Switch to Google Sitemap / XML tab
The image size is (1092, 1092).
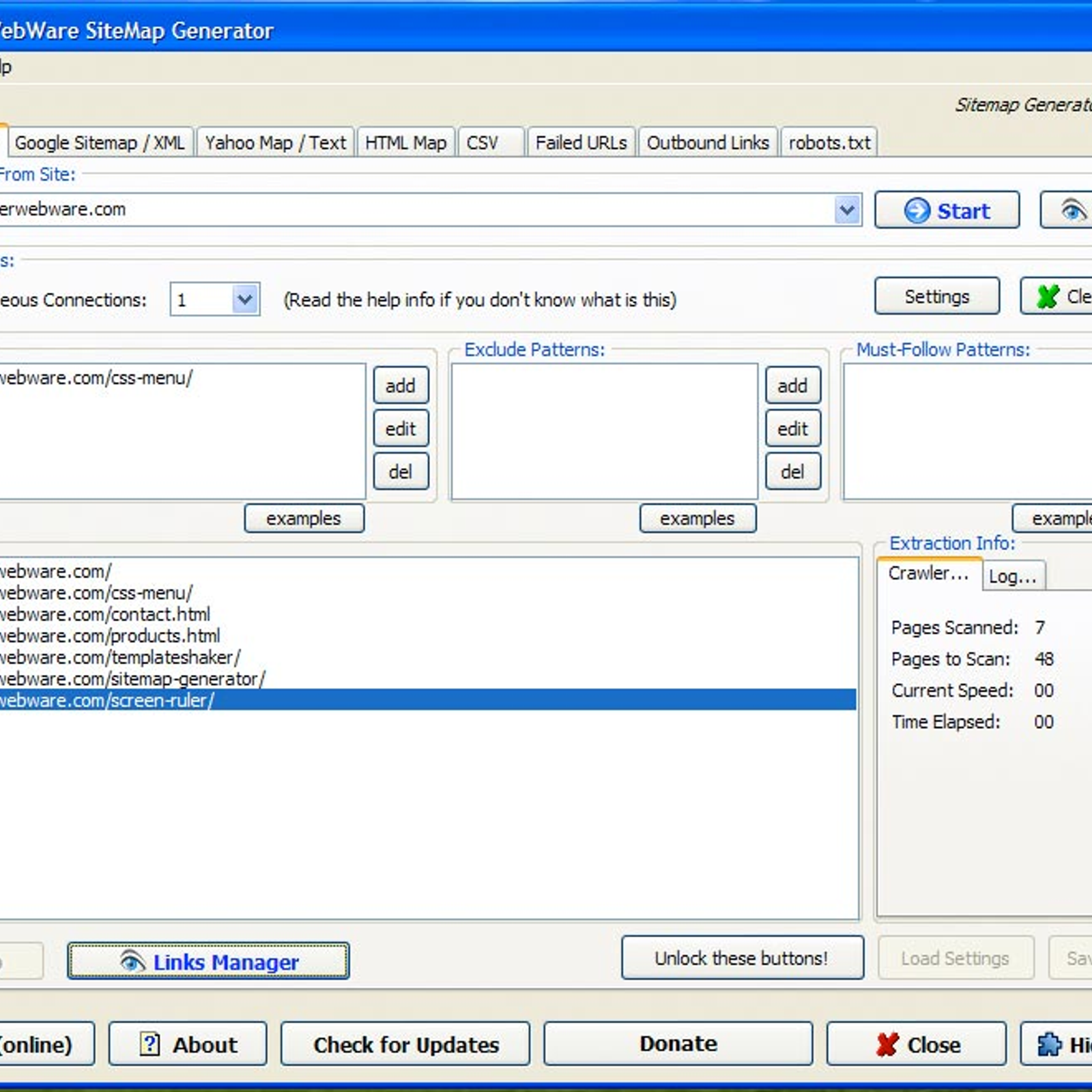100,143
